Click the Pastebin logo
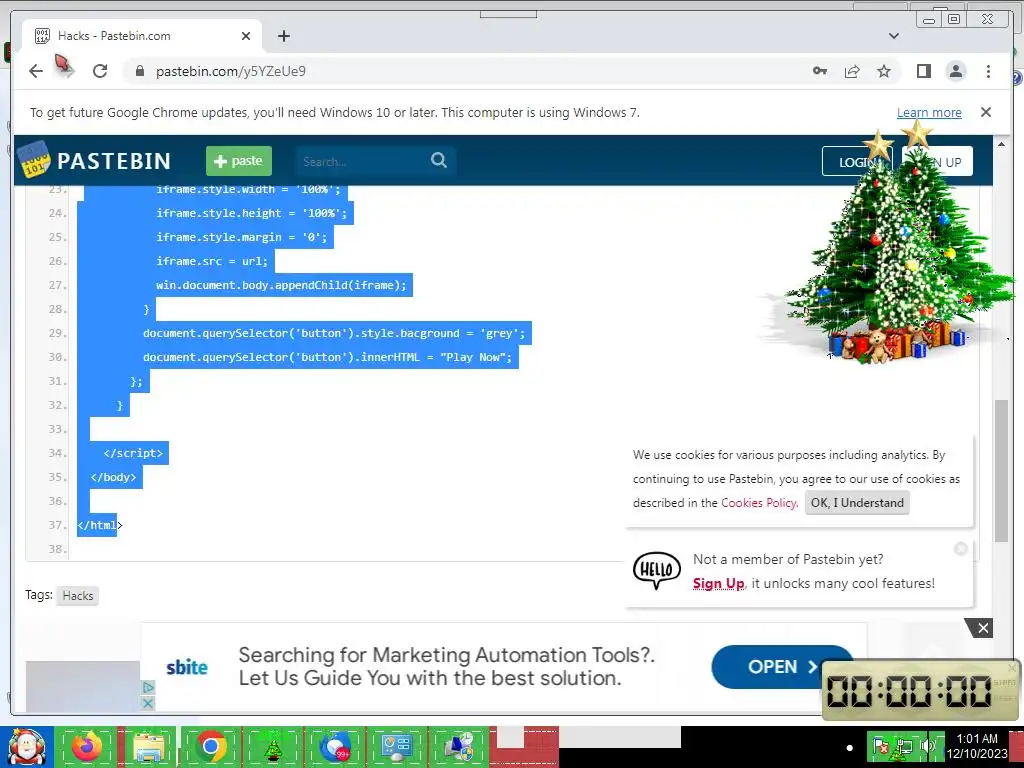Viewport: 1024px width, 768px height. [x=95, y=161]
